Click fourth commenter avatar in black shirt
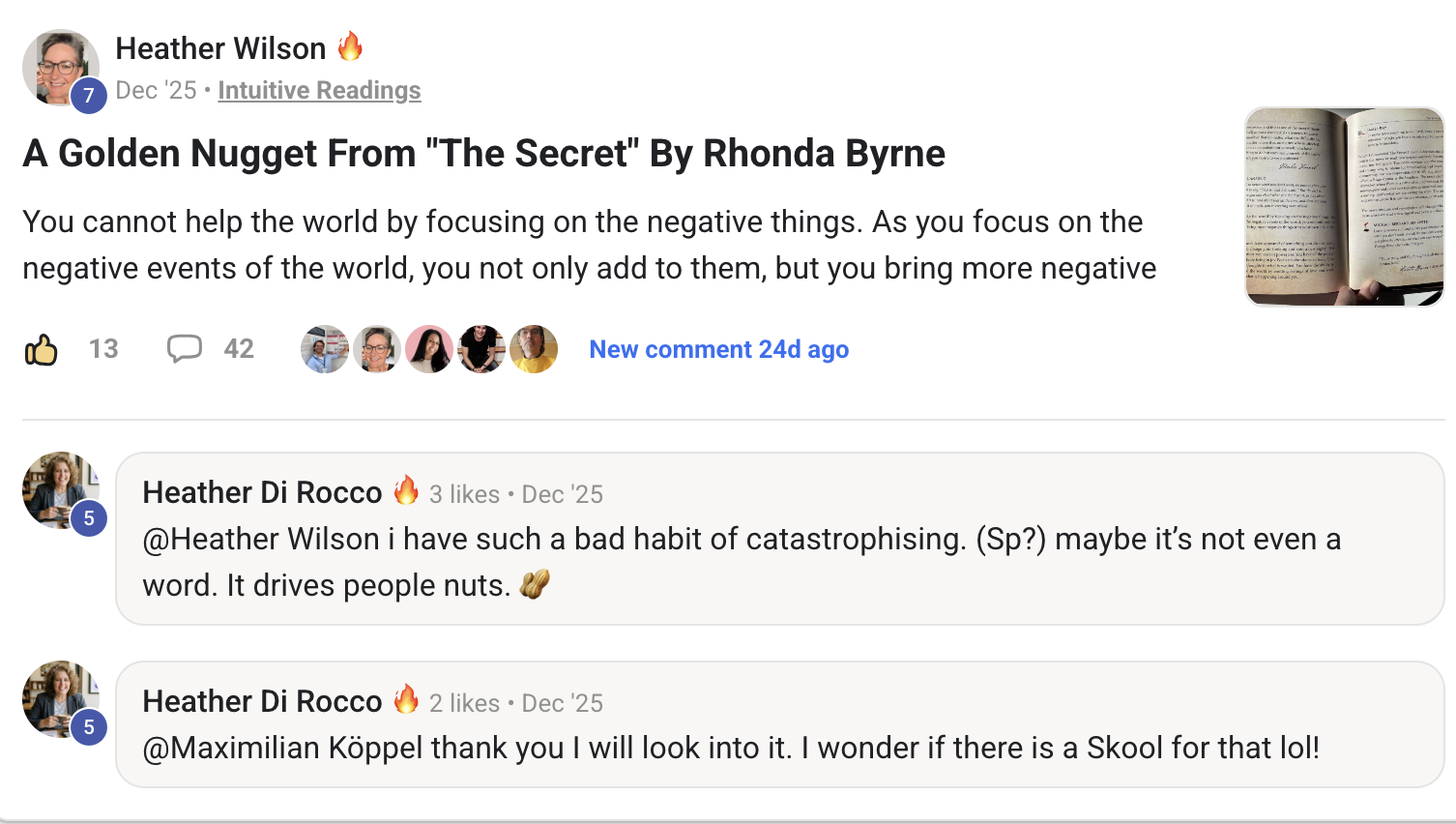1456x824 pixels. point(481,349)
